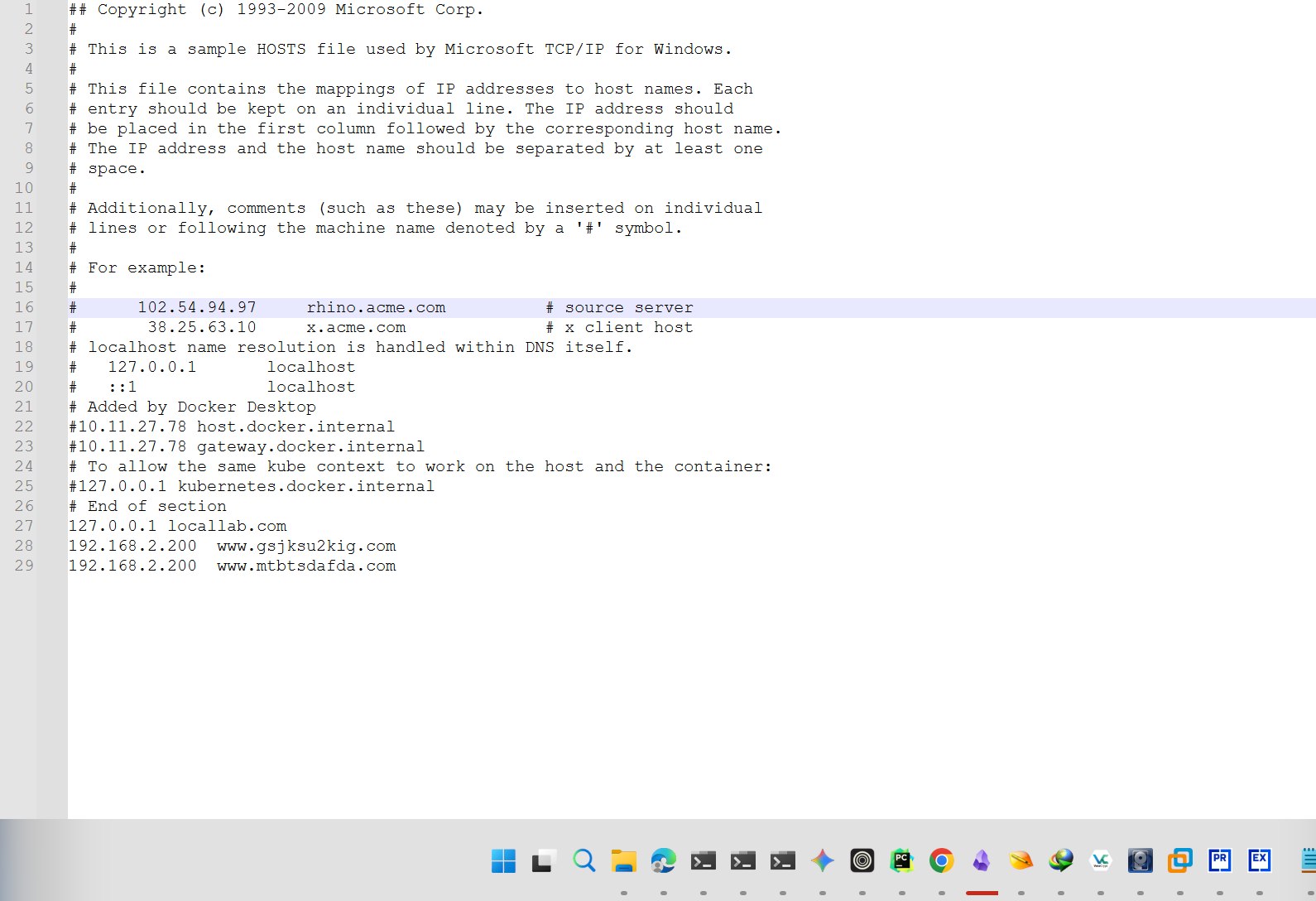Image resolution: width=1316 pixels, height=901 pixels.
Task: Open the VeraCrypt taskbar icon
Action: coord(1100,861)
